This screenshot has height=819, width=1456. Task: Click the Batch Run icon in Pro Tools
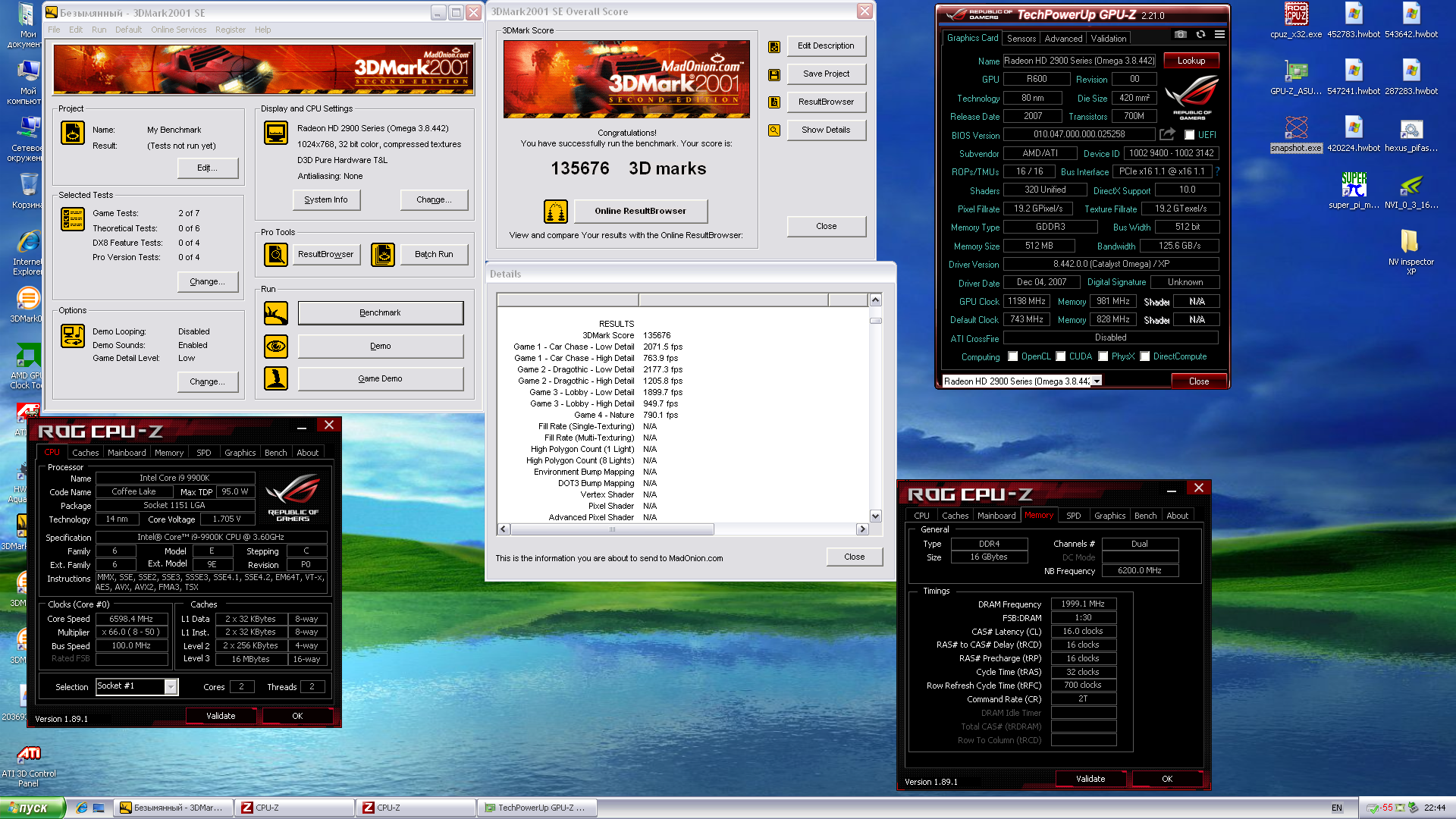(x=383, y=255)
